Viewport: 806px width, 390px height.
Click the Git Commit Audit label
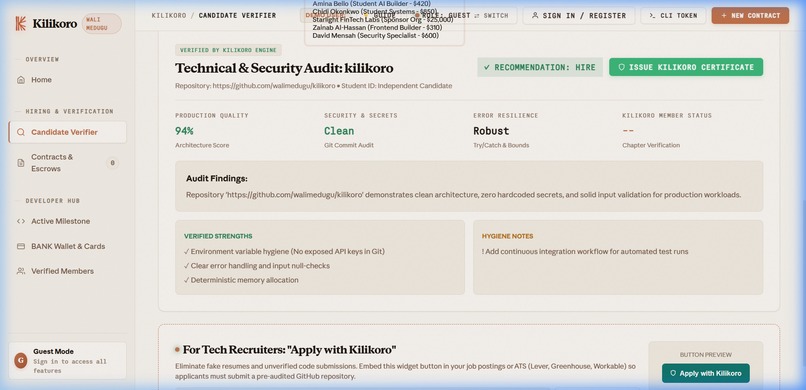[x=349, y=145]
